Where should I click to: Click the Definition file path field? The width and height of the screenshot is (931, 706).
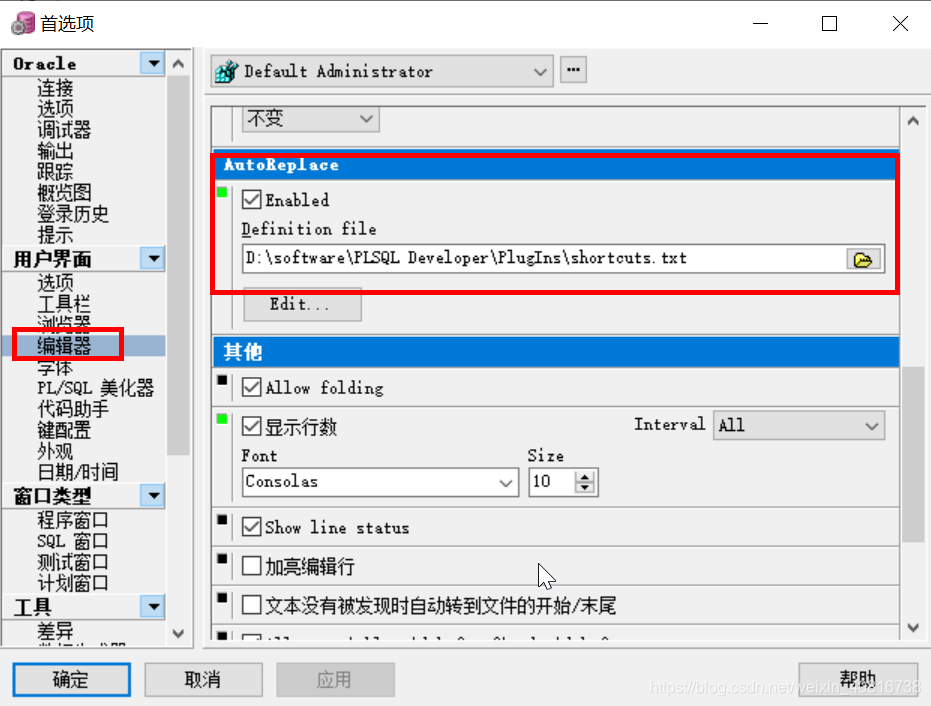point(544,259)
